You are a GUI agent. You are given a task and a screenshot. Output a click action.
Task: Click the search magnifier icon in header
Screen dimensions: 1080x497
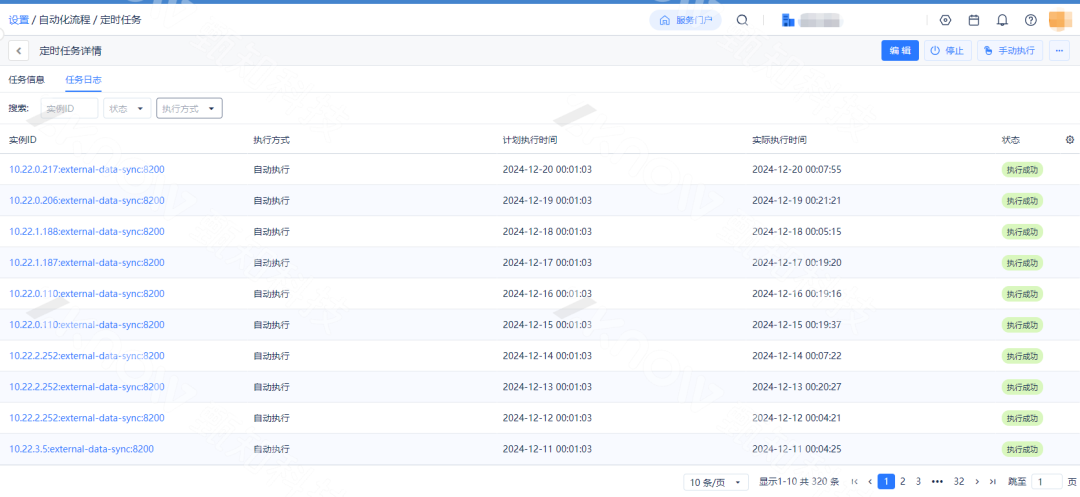(x=742, y=20)
